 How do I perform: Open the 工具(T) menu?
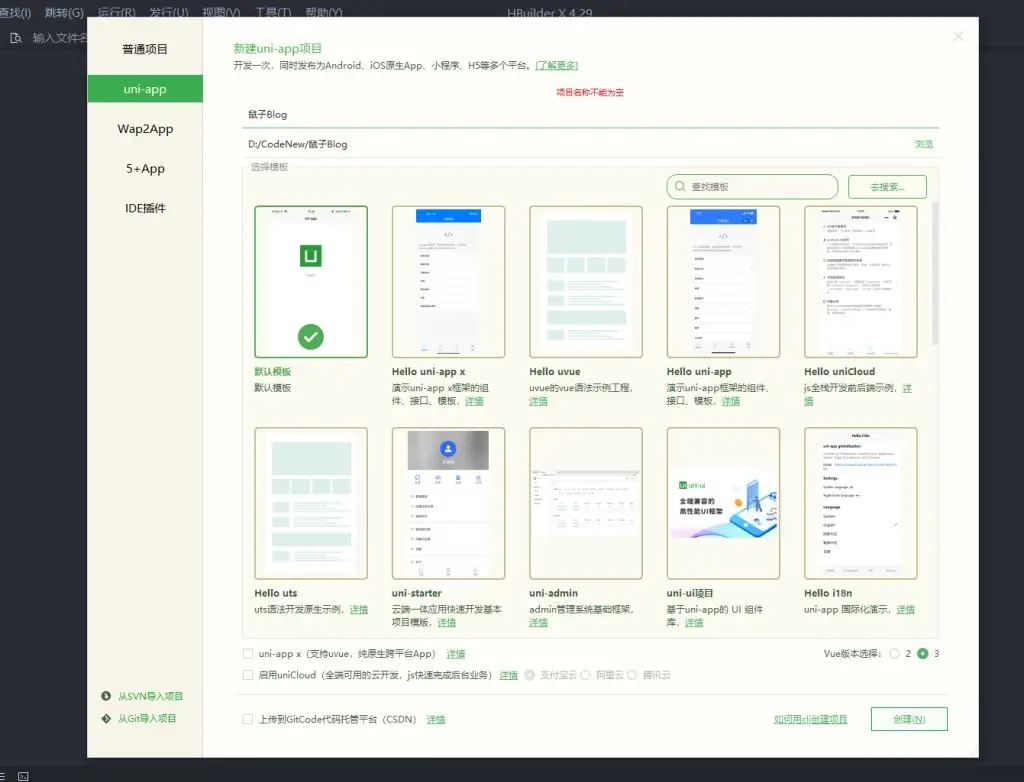point(272,12)
